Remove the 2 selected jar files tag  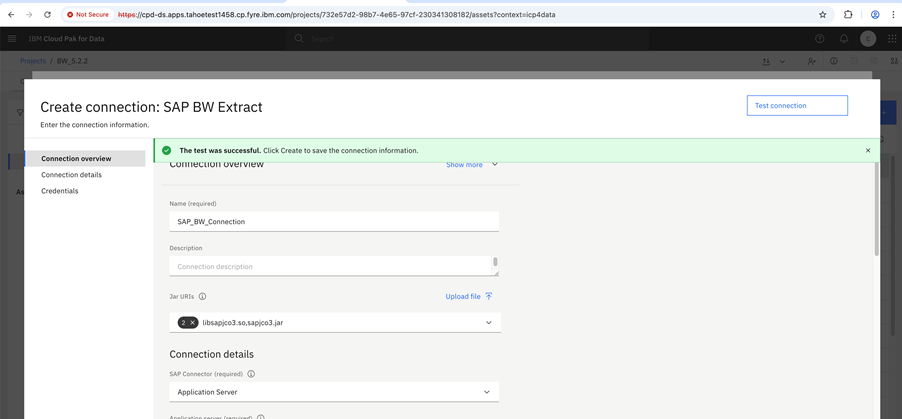click(193, 322)
